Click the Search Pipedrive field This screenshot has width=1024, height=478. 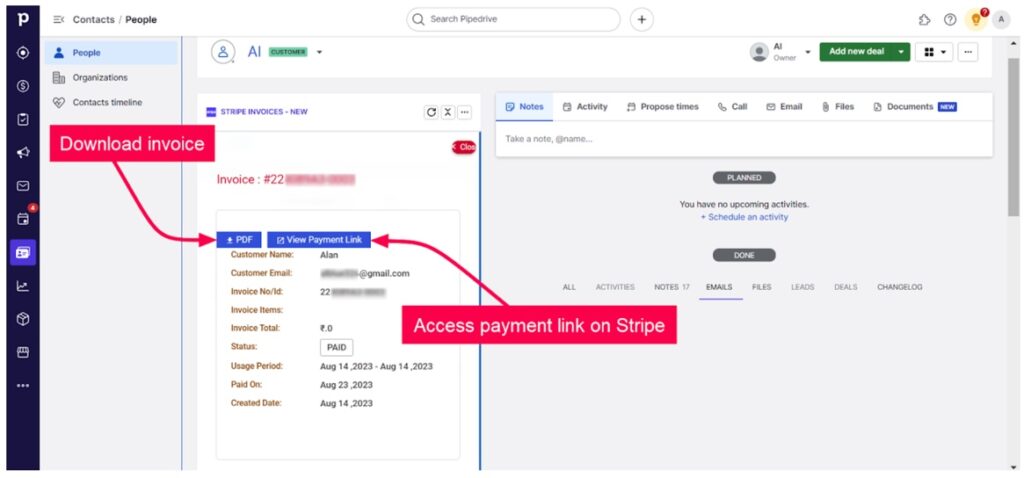(x=513, y=20)
